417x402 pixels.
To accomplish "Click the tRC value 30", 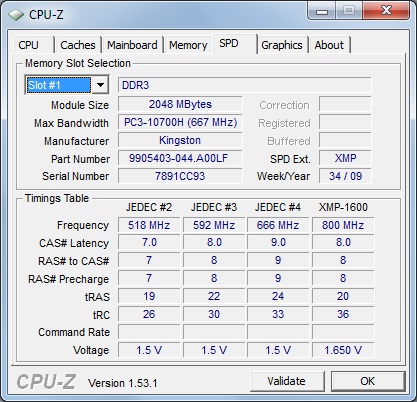I will point(214,314).
